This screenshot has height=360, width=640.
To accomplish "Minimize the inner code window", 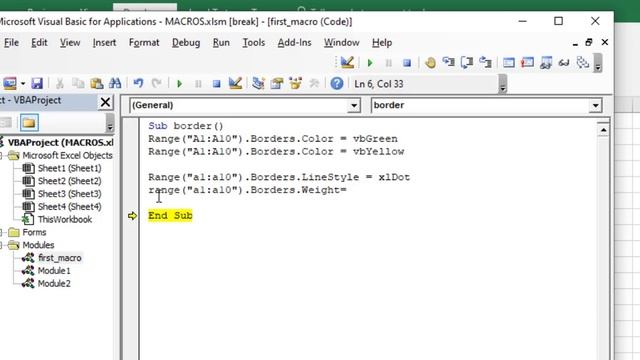I will pos(575,43).
